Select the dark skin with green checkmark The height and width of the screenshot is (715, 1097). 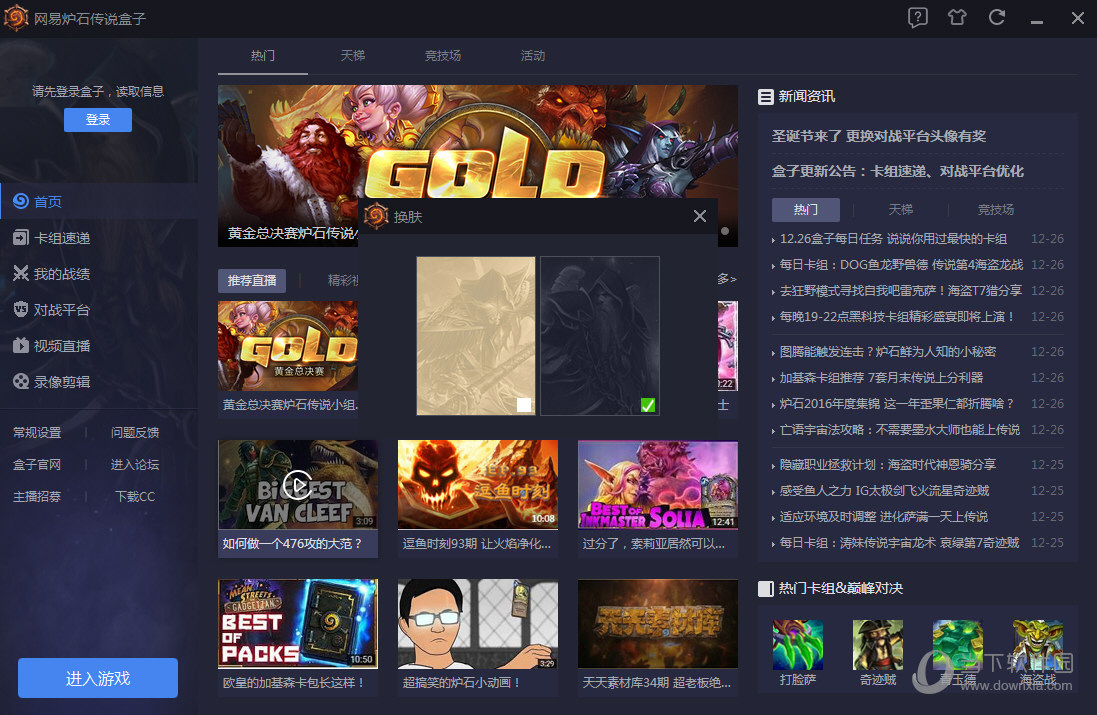coord(600,336)
